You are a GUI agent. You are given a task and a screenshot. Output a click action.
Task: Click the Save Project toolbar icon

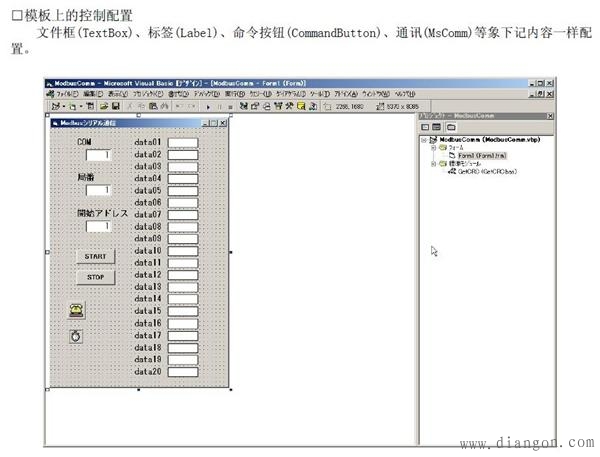(x=116, y=105)
